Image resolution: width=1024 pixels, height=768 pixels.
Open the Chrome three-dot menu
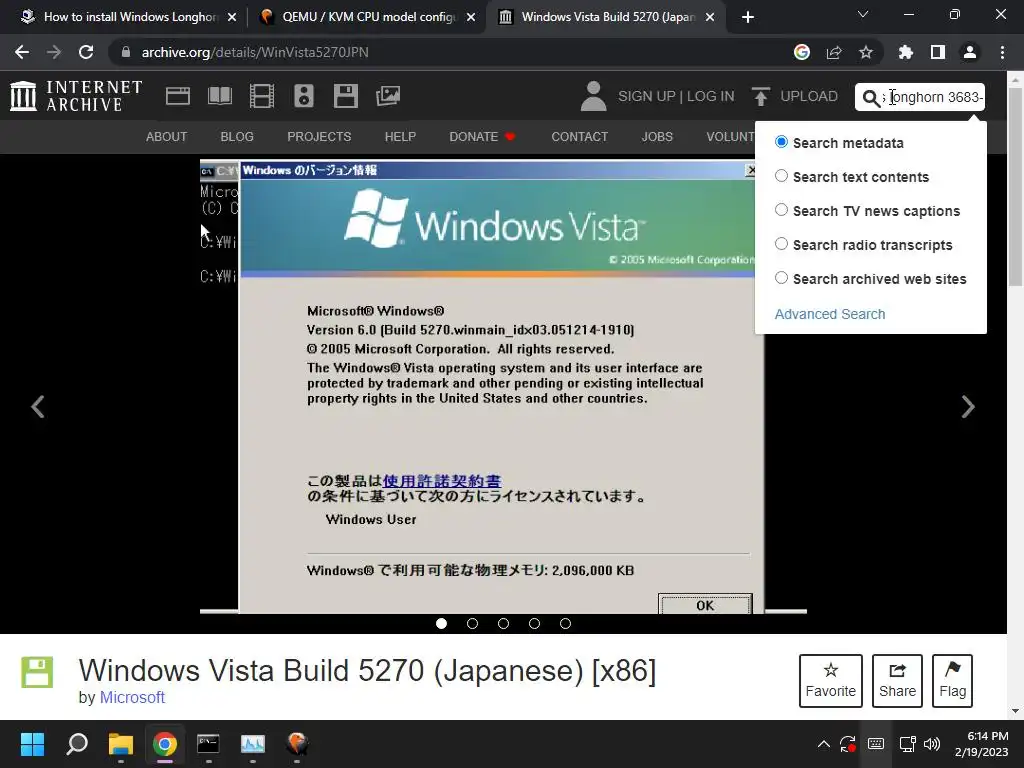click(x=1002, y=52)
